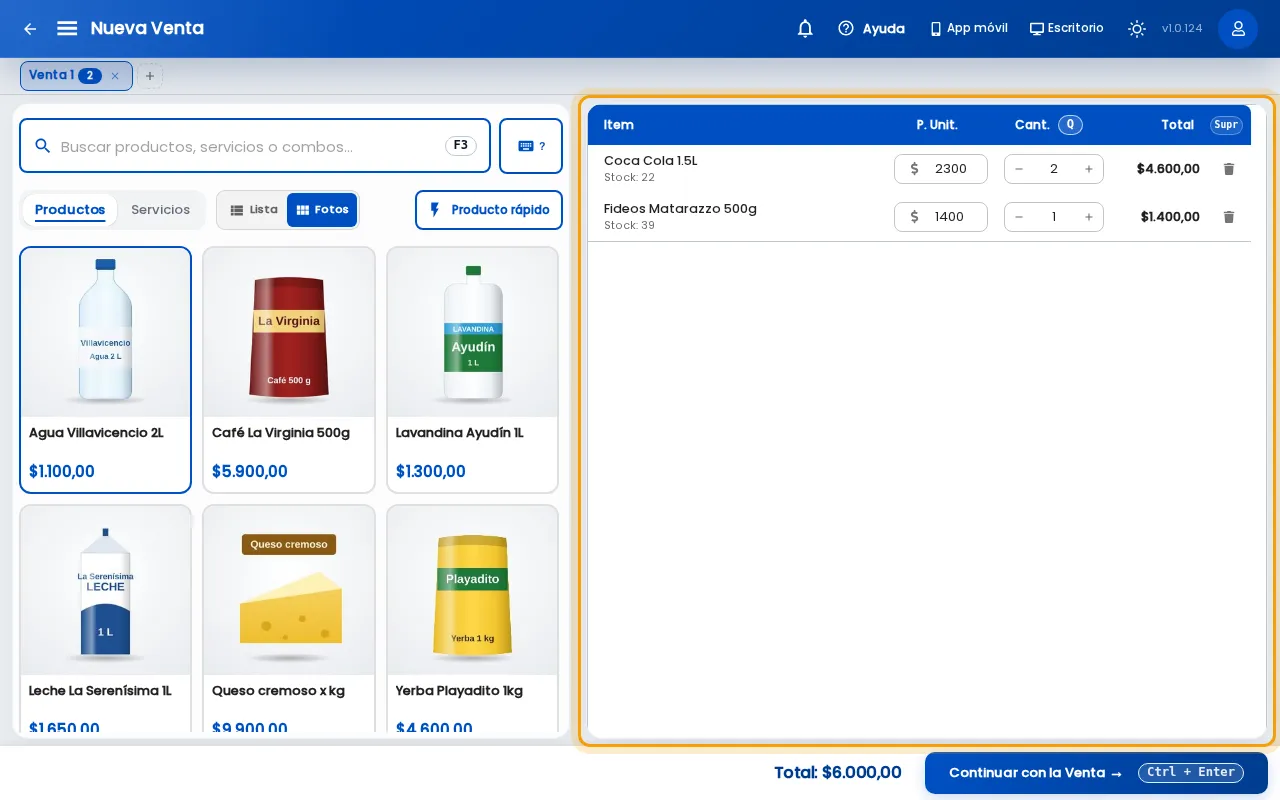Open the notifications bell
This screenshot has width=1280, height=800.
805,28
